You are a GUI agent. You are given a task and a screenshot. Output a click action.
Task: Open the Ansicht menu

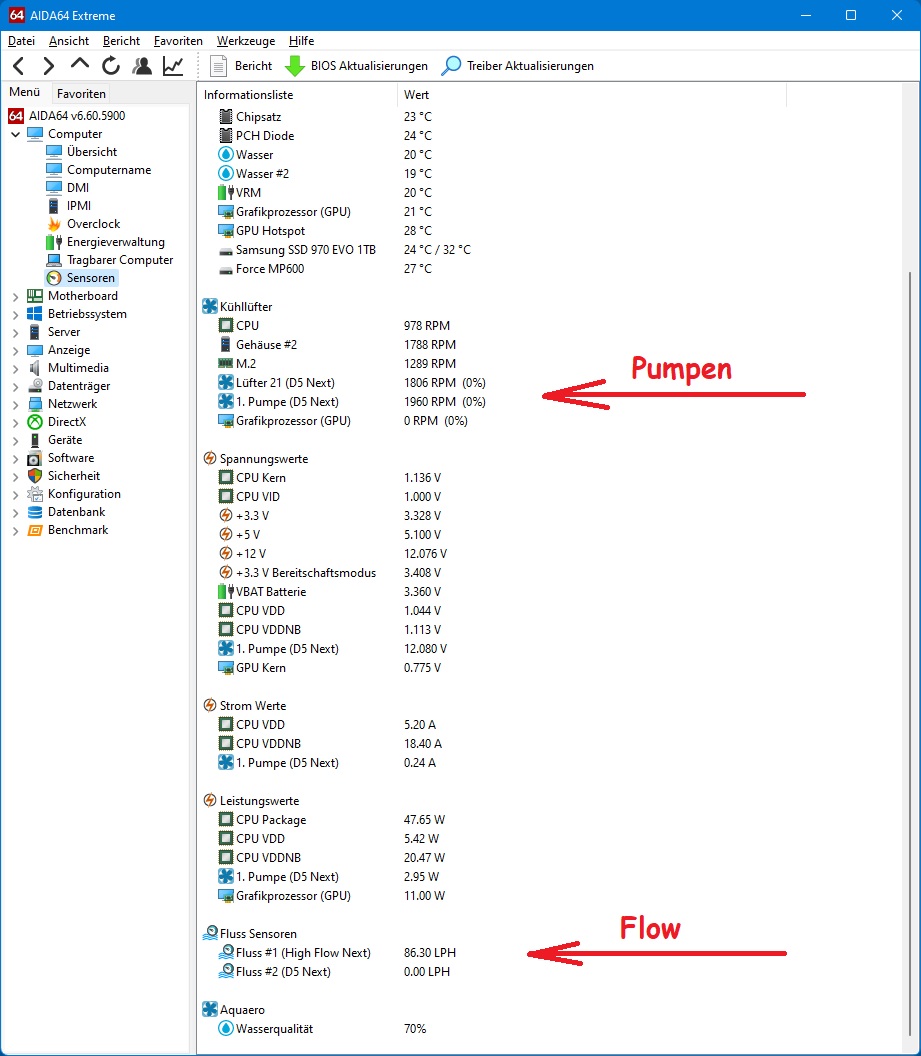[x=69, y=41]
